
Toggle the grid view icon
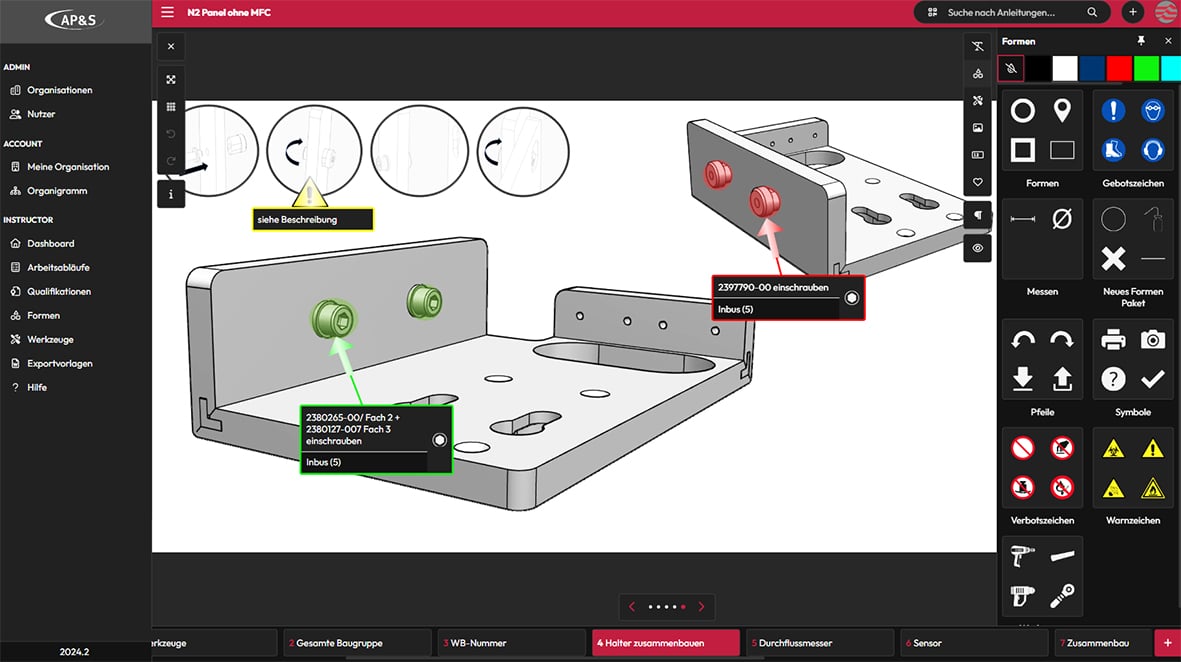click(x=171, y=107)
